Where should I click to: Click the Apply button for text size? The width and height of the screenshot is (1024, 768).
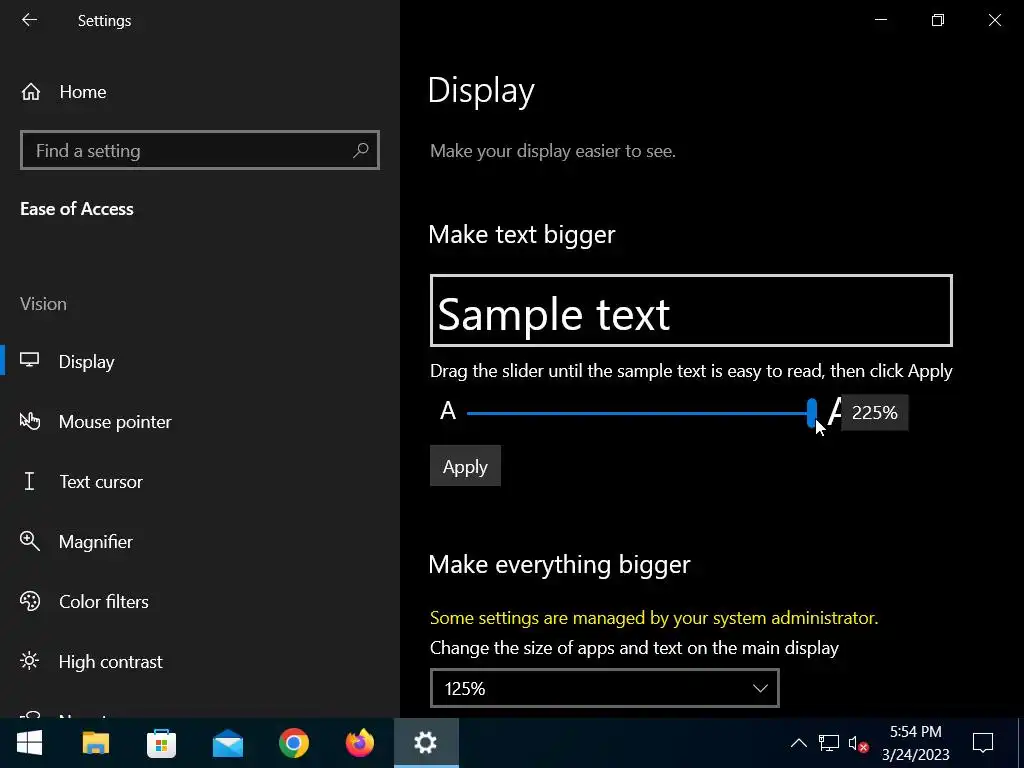[x=465, y=466]
